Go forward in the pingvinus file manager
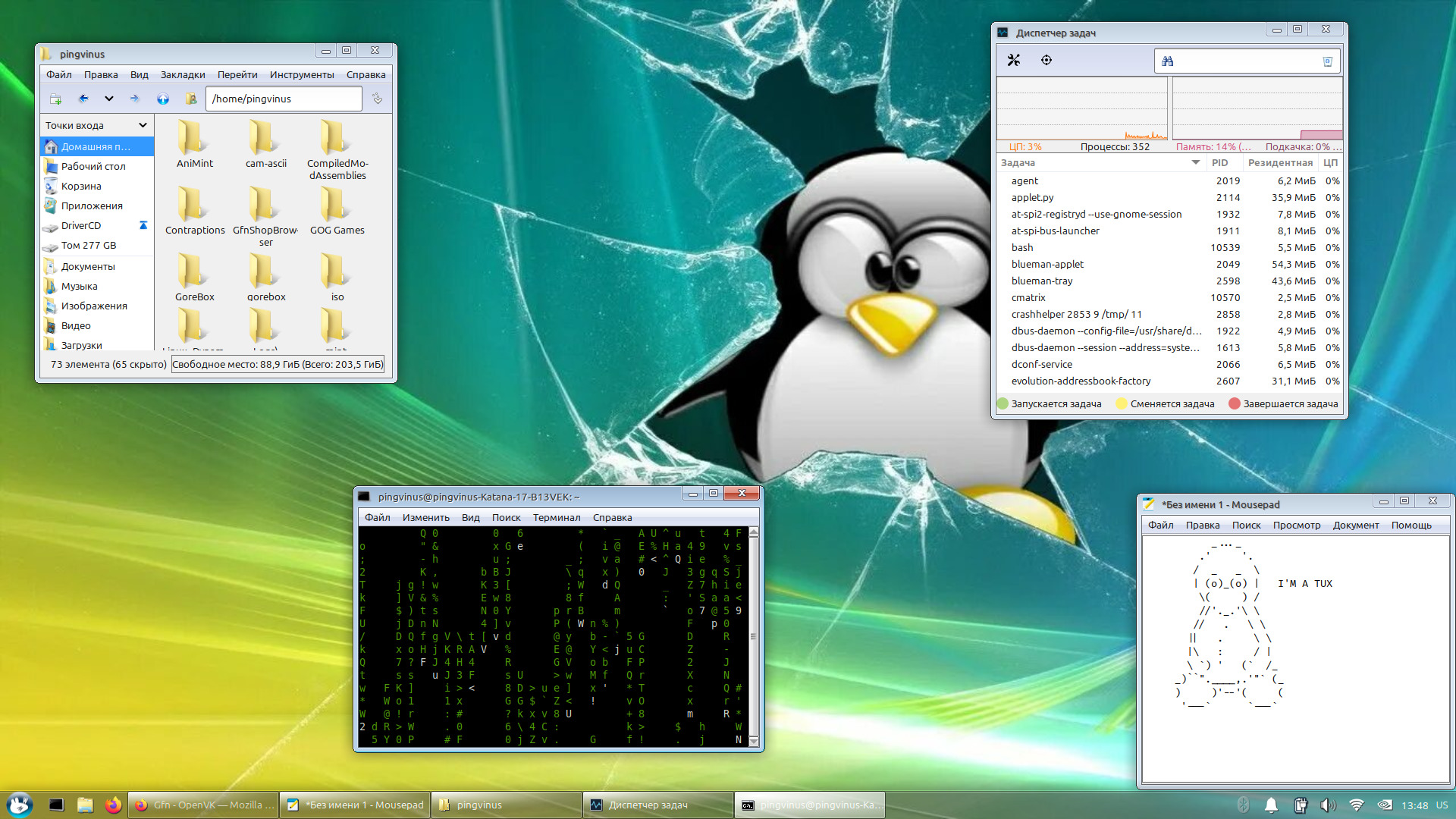The height and width of the screenshot is (819, 1456). click(x=134, y=99)
